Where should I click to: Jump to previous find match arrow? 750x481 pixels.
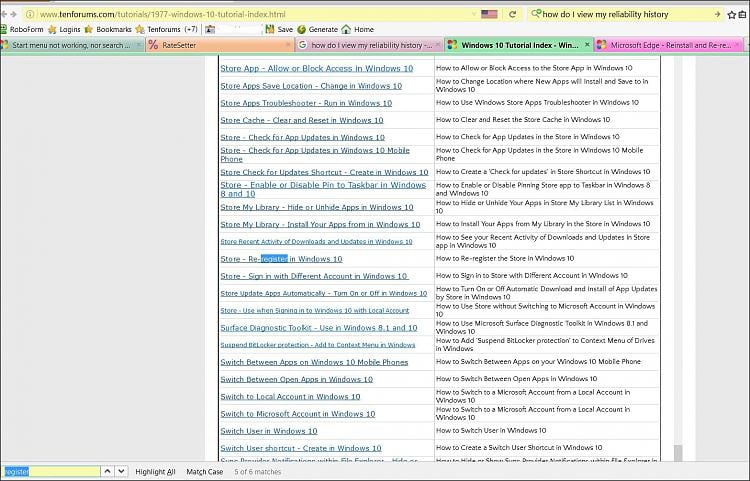[108, 471]
